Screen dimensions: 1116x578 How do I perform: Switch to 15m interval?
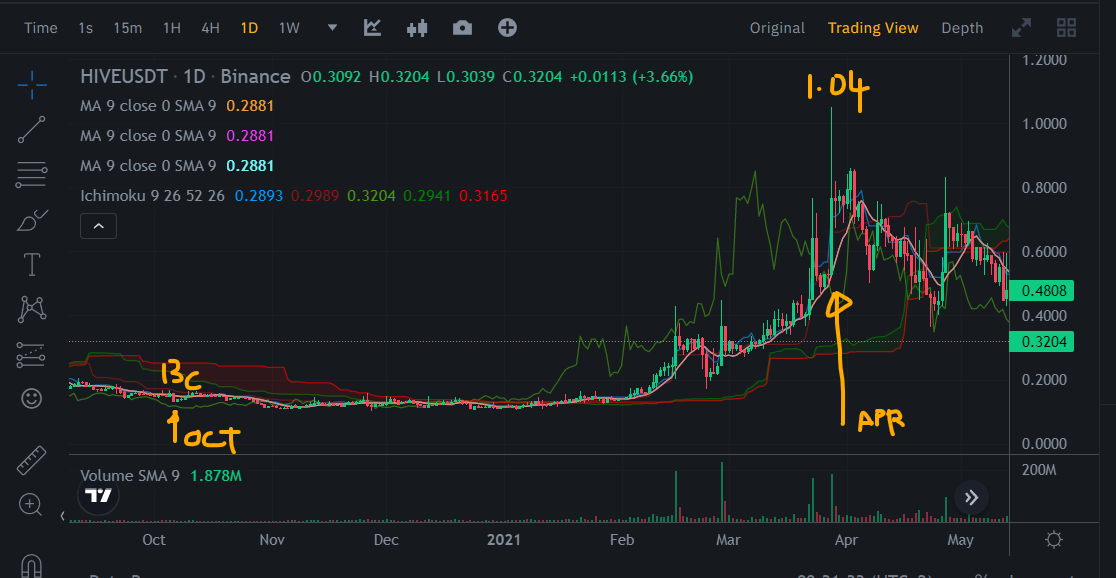point(127,28)
